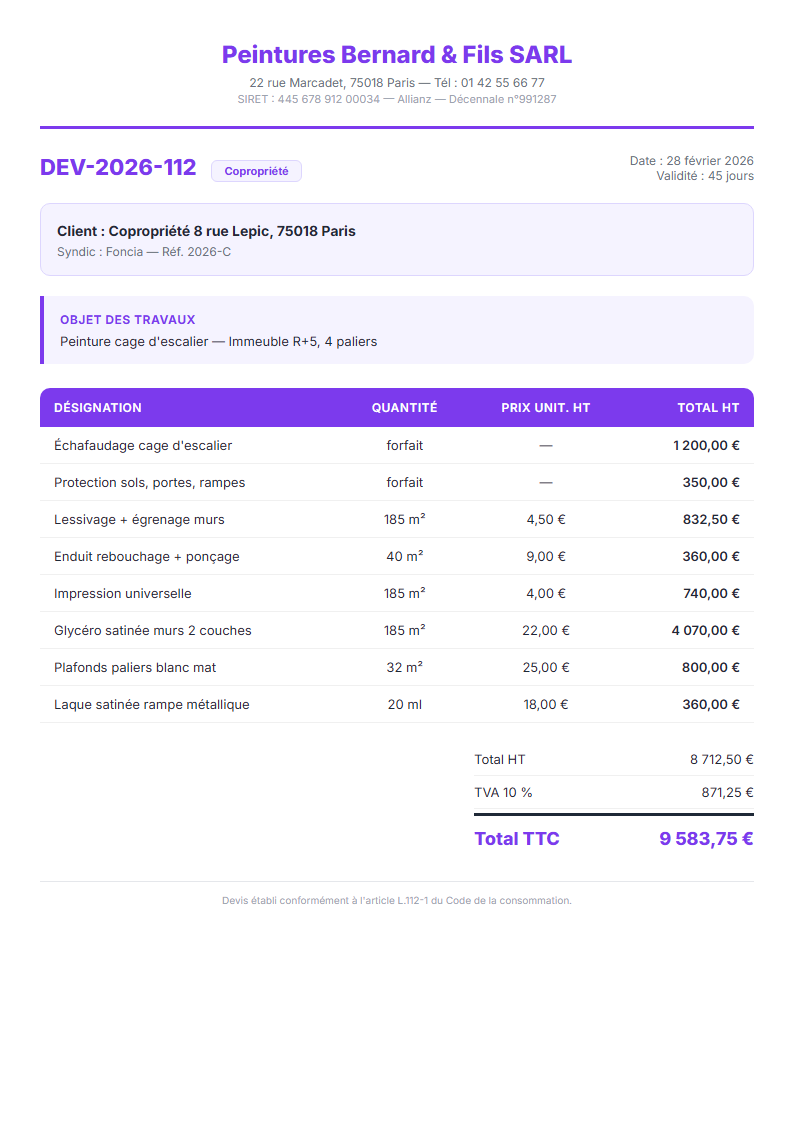Screen dimensions: 794x1123
Task: Select the quote number DEV-2026-112
Action: click(x=118, y=168)
